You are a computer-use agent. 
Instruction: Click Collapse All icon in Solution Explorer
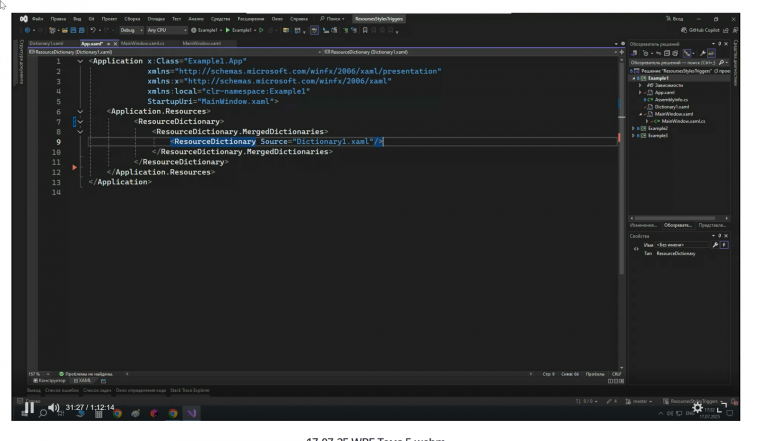tap(667, 53)
